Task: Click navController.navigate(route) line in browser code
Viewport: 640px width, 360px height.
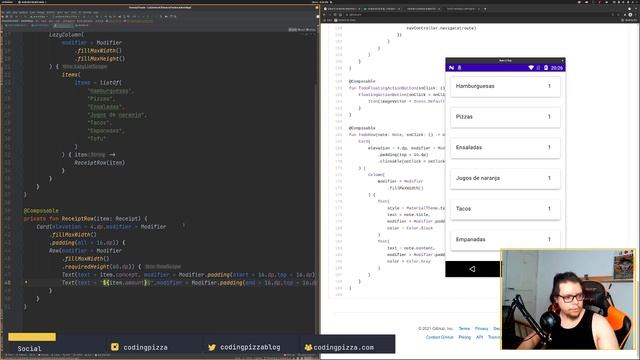Action: pos(441,28)
